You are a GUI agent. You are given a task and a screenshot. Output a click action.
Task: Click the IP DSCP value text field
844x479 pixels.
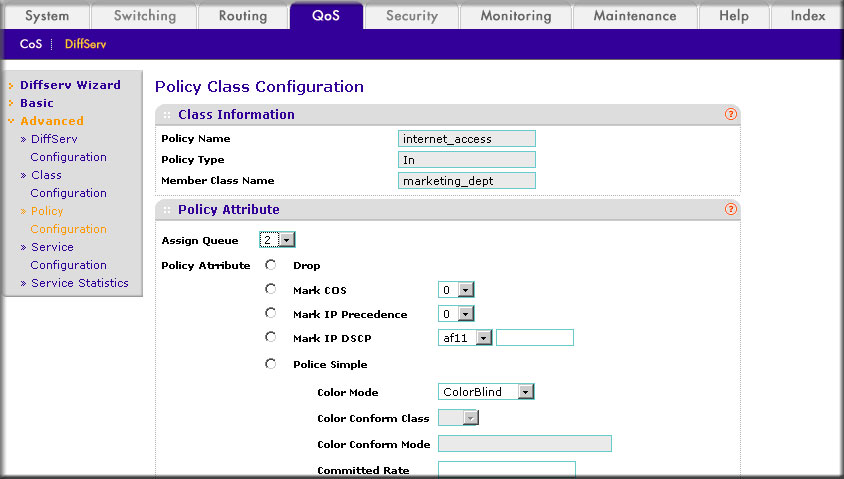coord(534,337)
